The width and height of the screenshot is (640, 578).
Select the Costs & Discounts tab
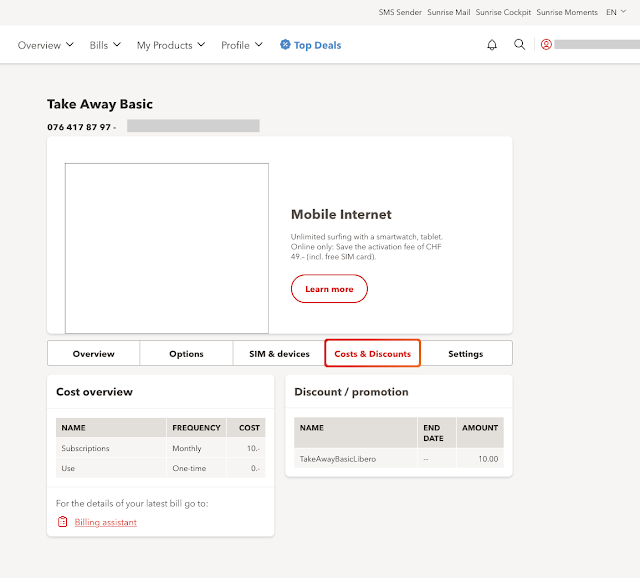tap(372, 354)
